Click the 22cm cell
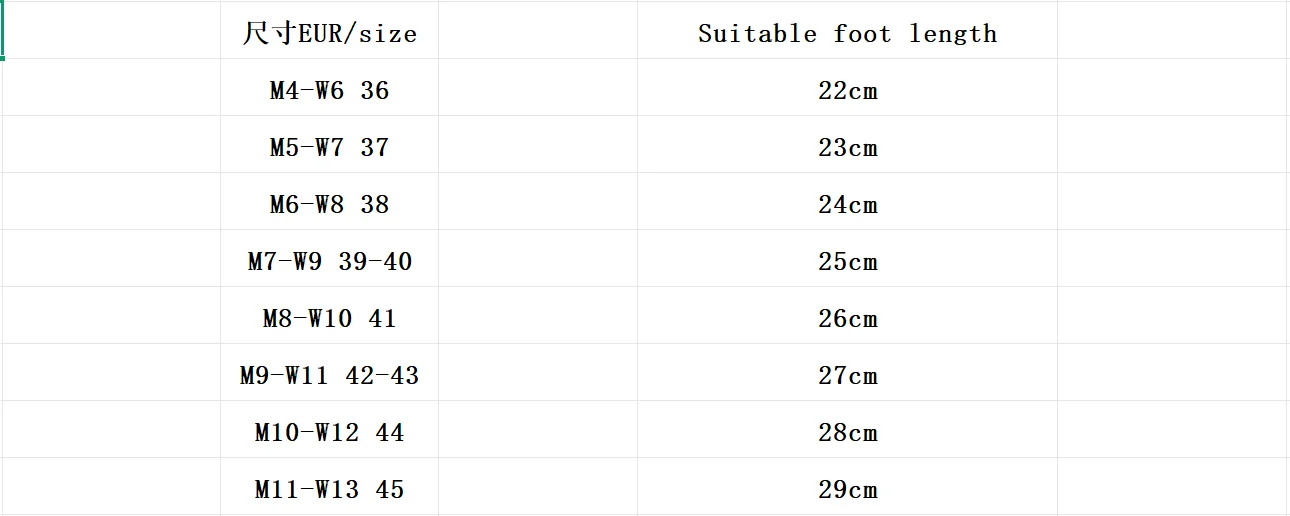Image resolution: width=1290 pixels, height=516 pixels. pyautogui.click(x=847, y=91)
